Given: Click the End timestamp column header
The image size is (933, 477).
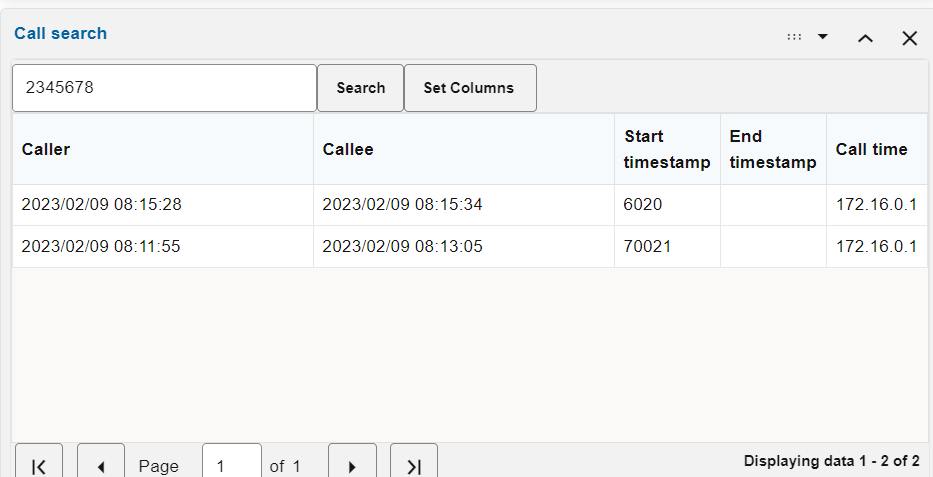Looking at the screenshot, I should pos(772,149).
